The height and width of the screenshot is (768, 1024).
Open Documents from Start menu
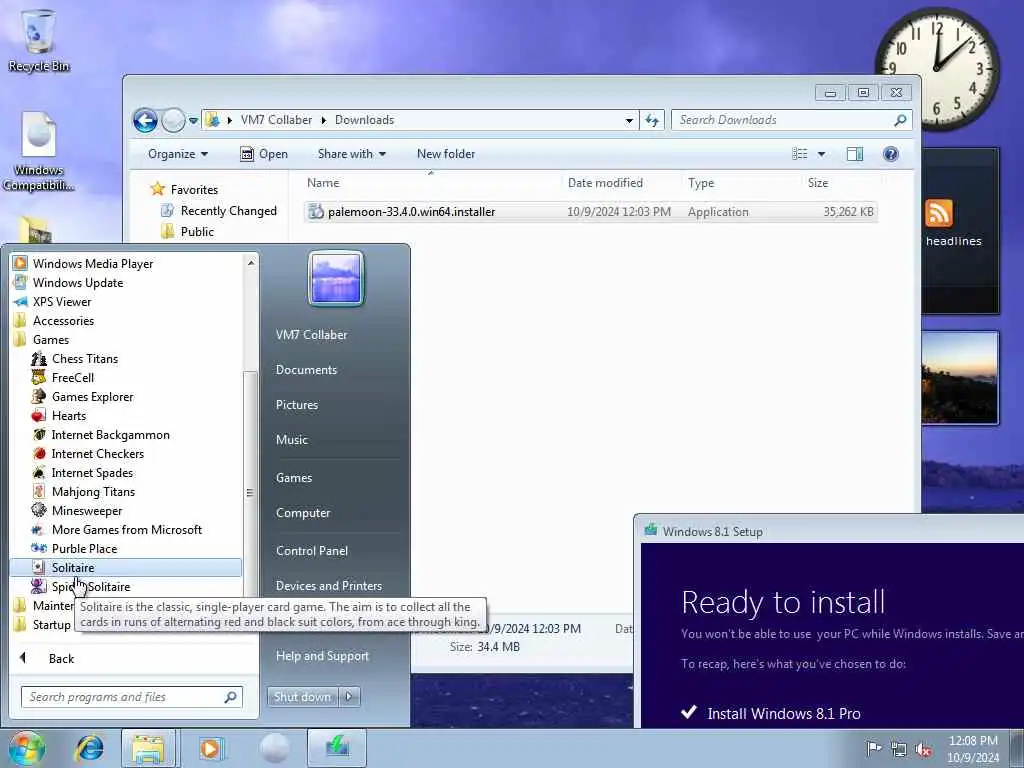tap(306, 370)
